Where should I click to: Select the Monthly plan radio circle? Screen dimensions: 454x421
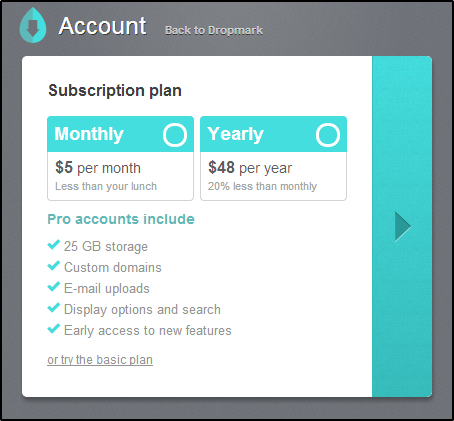pos(175,135)
